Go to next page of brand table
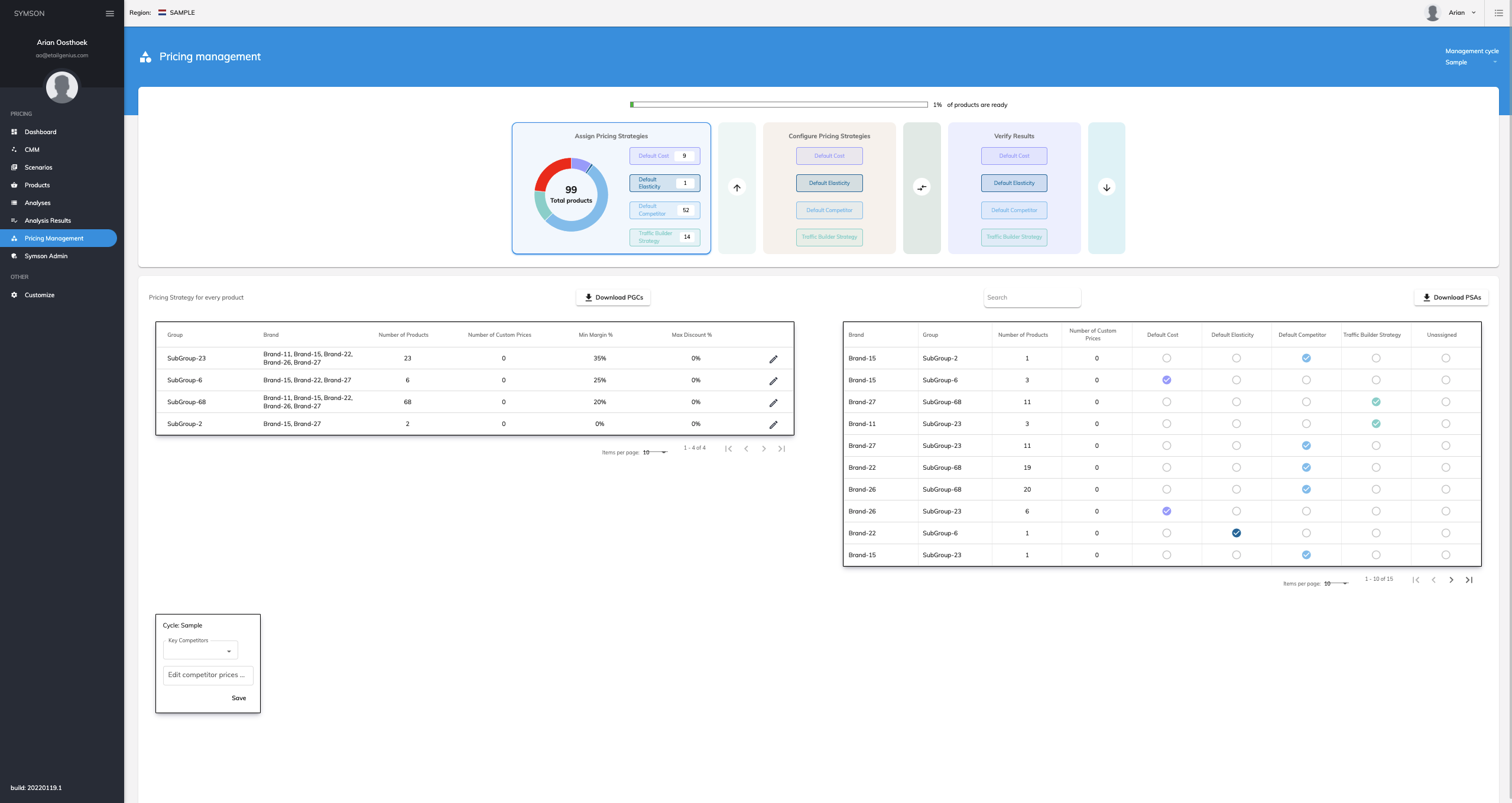1512x803 pixels. [x=1451, y=580]
